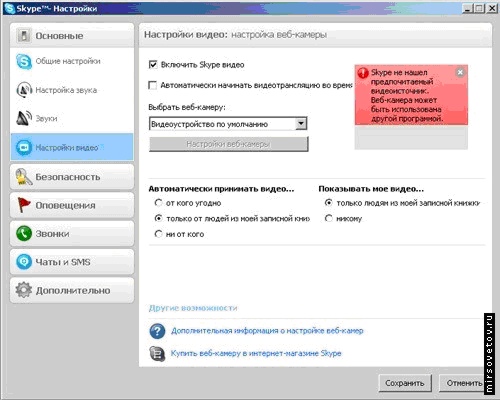Open Купить веб-камеру в интернет-магазине Skype link
500x400 pixels.
(x=256, y=353)
